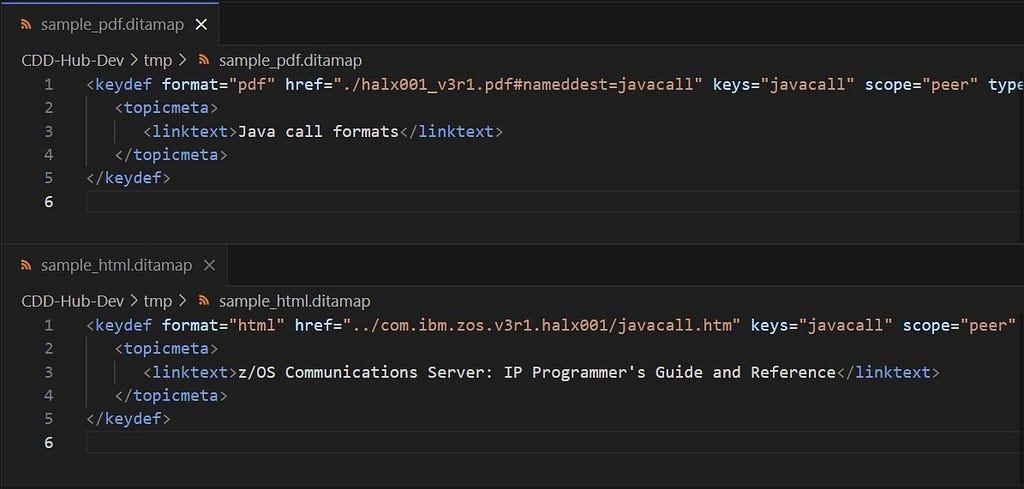Expand the sample_pdf.ditamap breadcrumb item
This screenshot has height=489, width=1024.
pyautogui.click(x=290, y=61)
